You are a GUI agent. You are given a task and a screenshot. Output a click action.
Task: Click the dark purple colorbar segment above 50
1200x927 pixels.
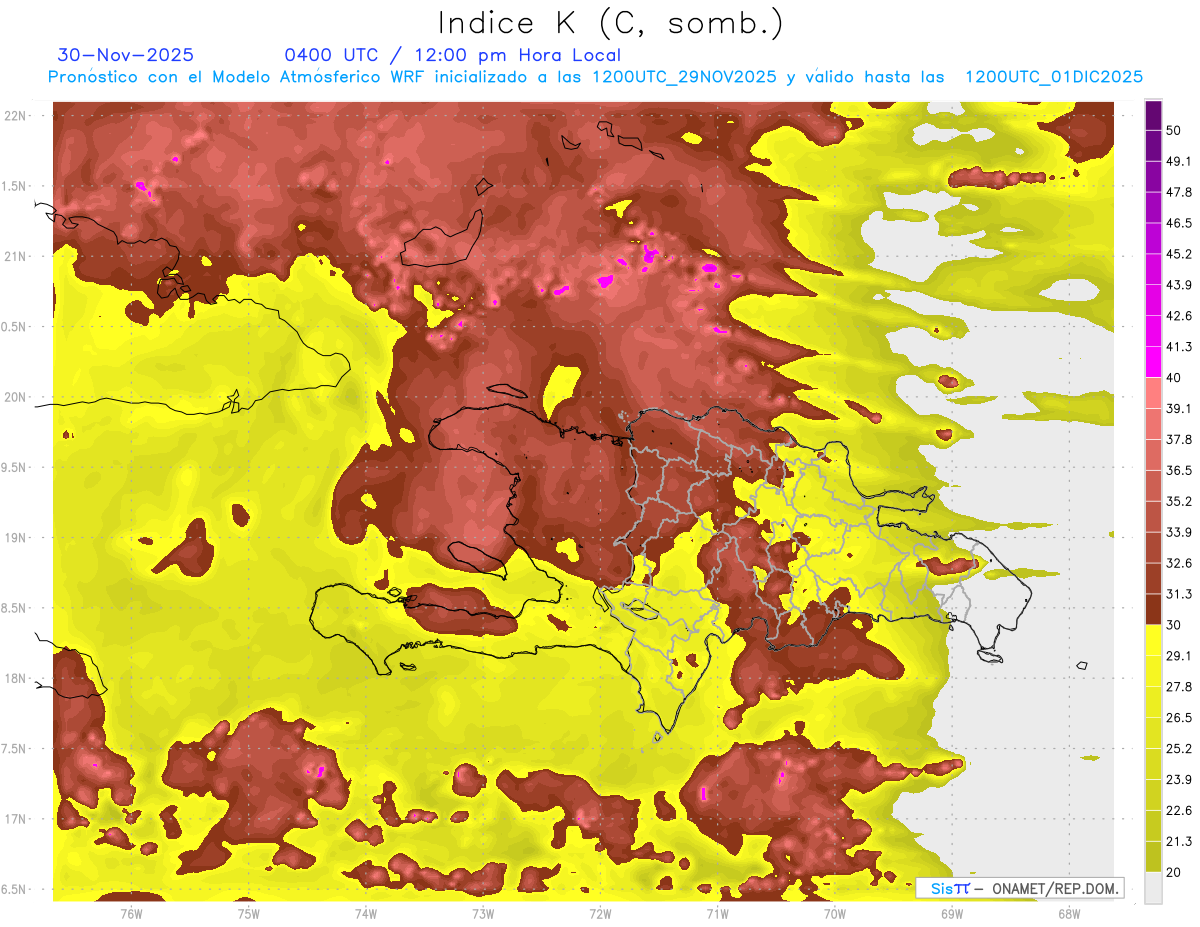tap(1153, 115)
